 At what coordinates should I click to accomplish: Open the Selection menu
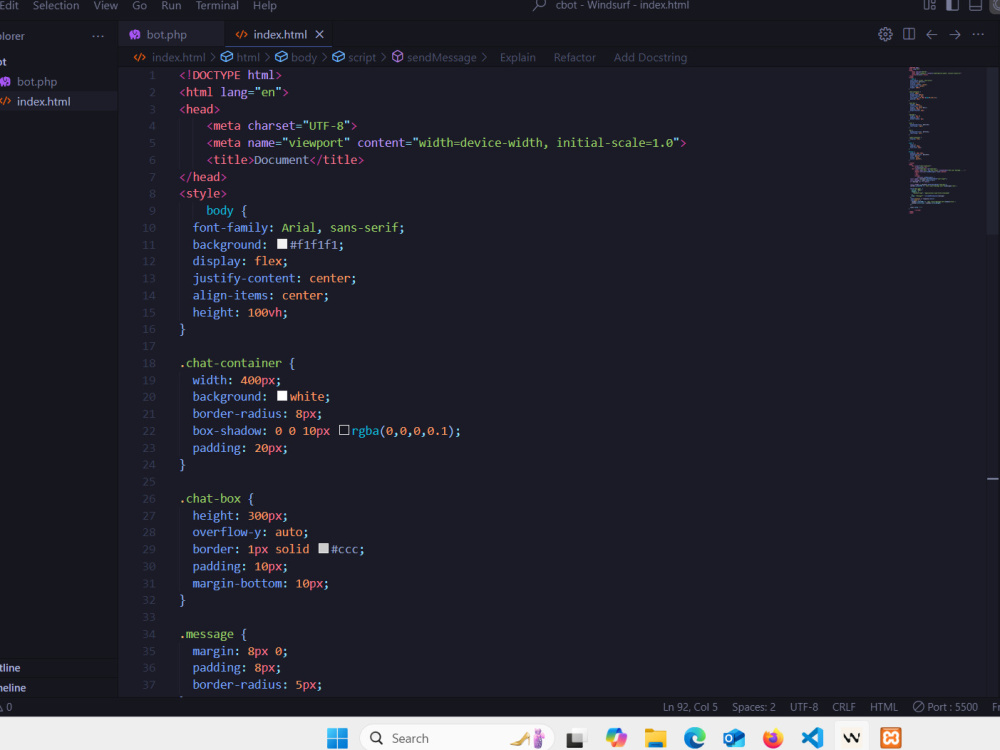coord(56,6)
